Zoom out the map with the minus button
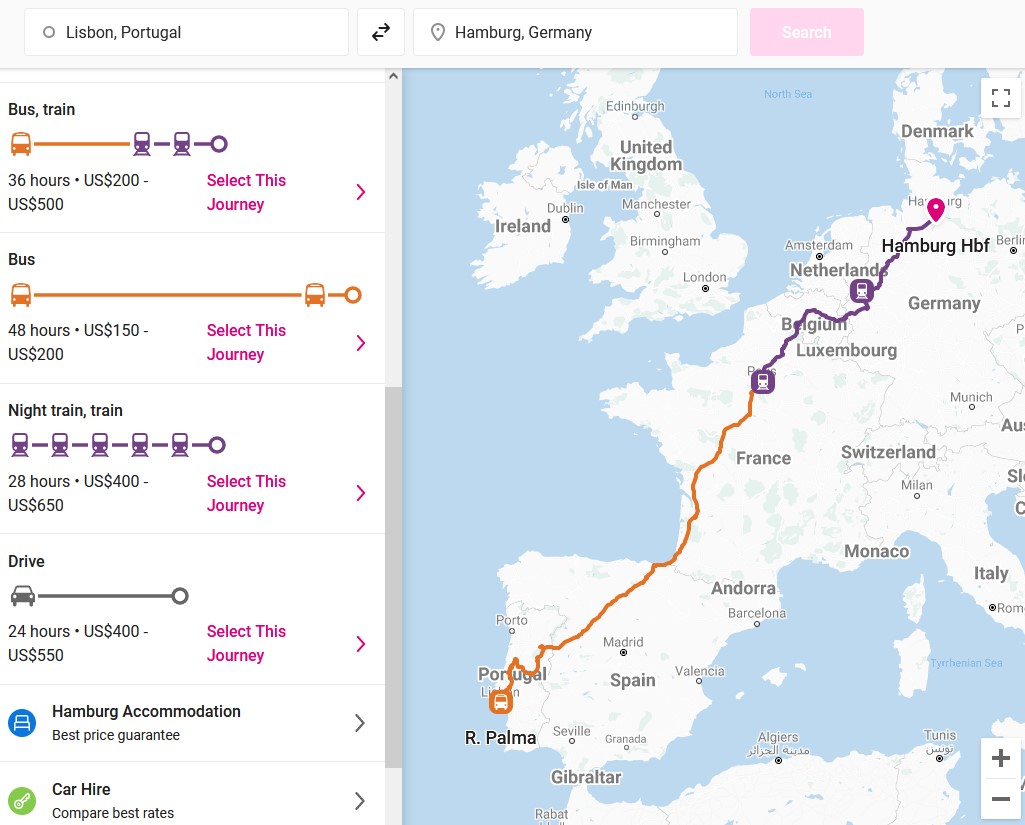1025x825 pixels. pos(1000,798)
